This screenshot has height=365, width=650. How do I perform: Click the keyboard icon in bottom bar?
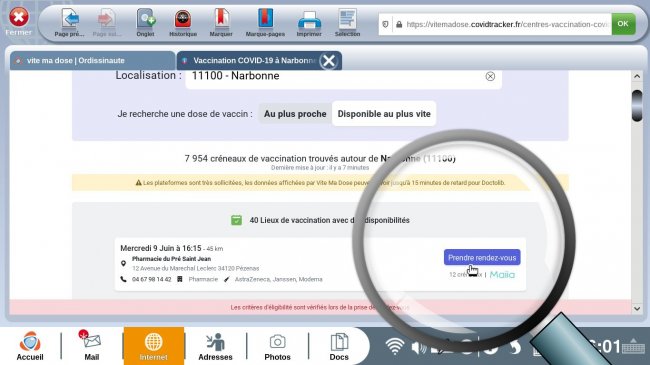[x=633, y=347]
